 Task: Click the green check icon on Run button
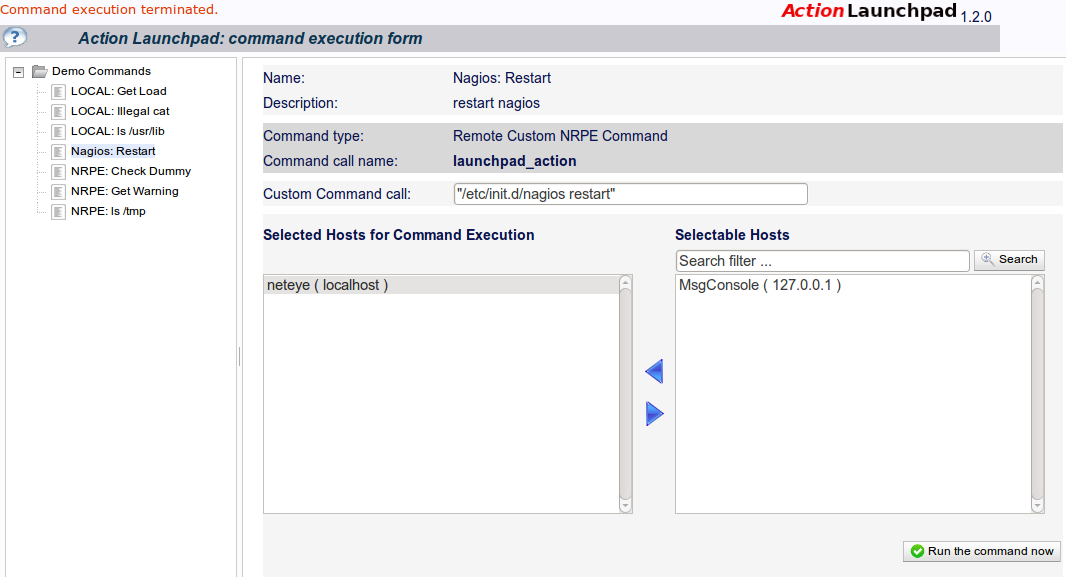[x=917, y=551]
